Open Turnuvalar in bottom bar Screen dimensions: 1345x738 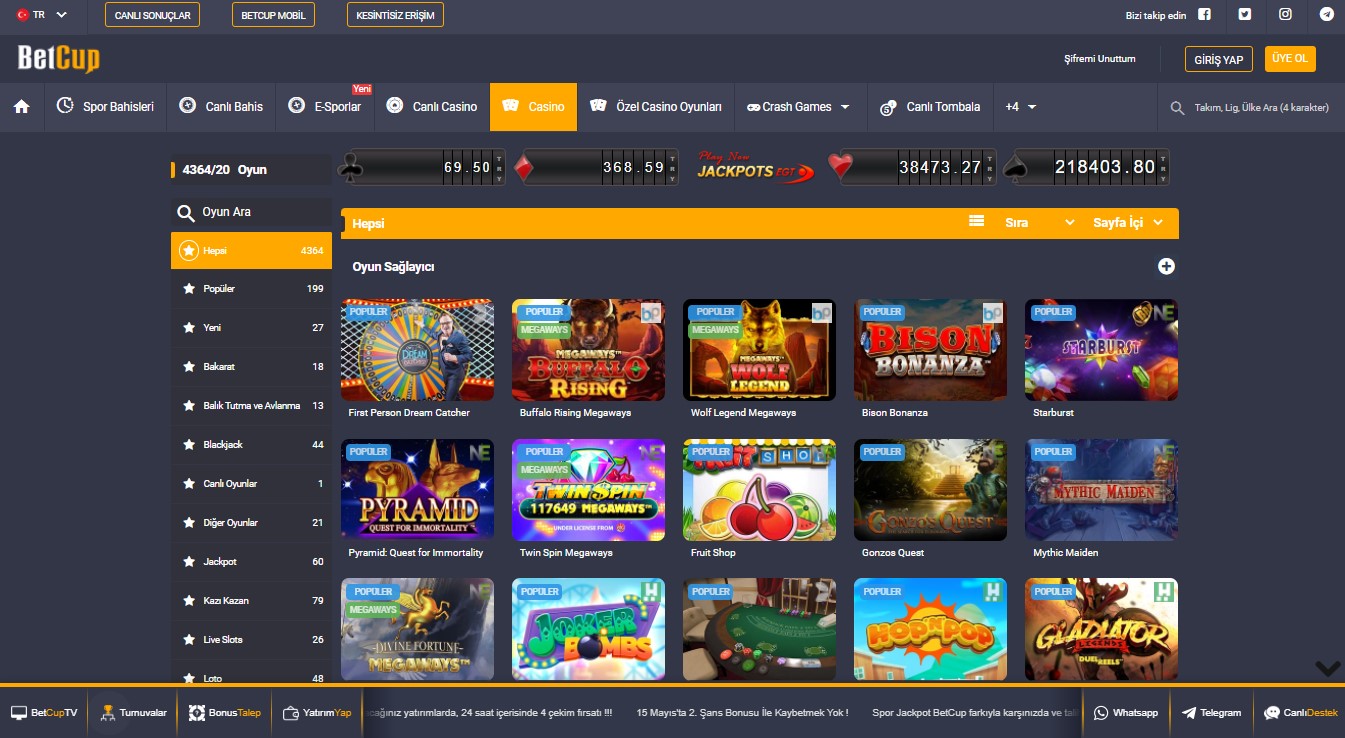pos(133,713)
